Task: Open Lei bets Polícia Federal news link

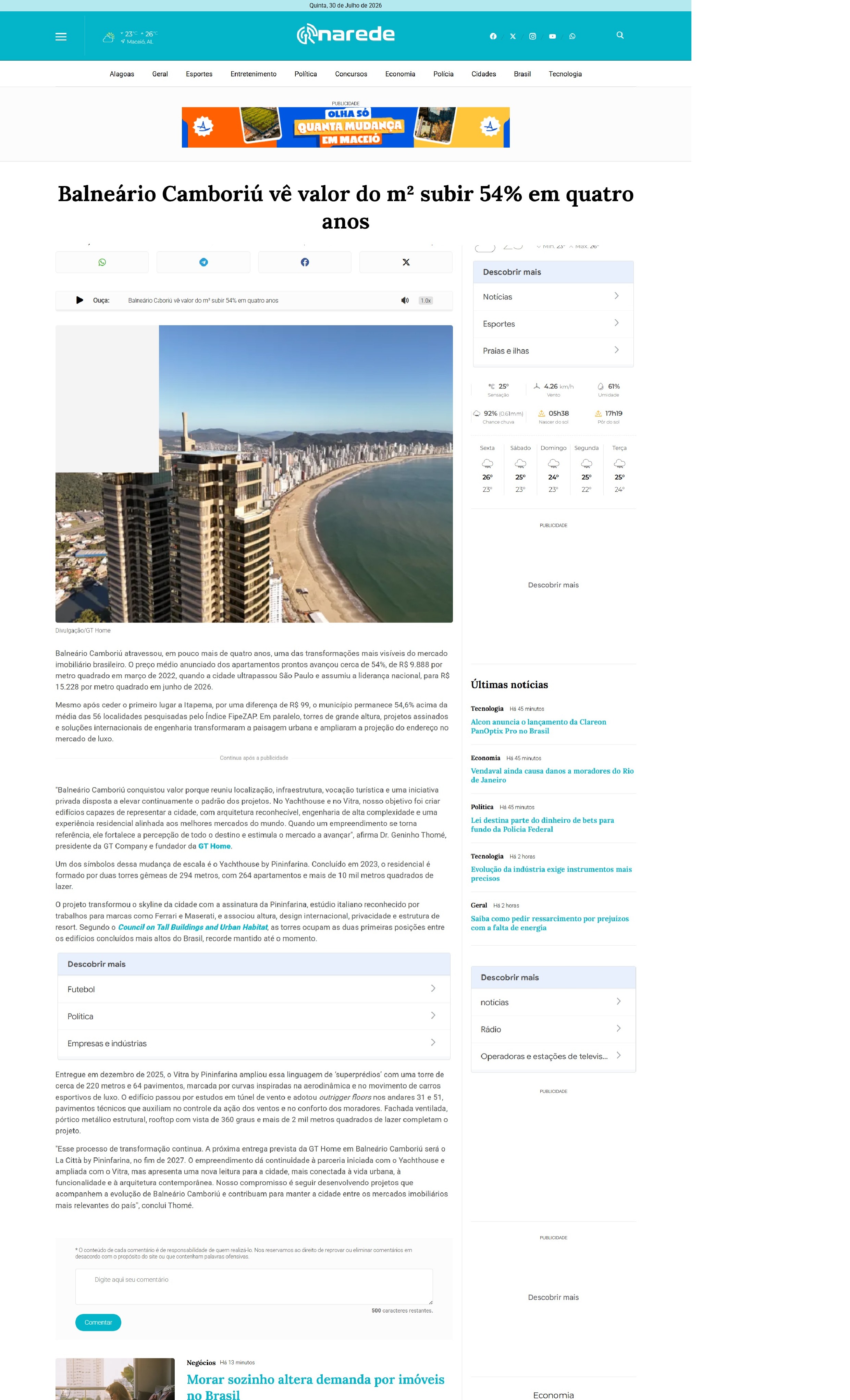Action: tap(542, 824)
